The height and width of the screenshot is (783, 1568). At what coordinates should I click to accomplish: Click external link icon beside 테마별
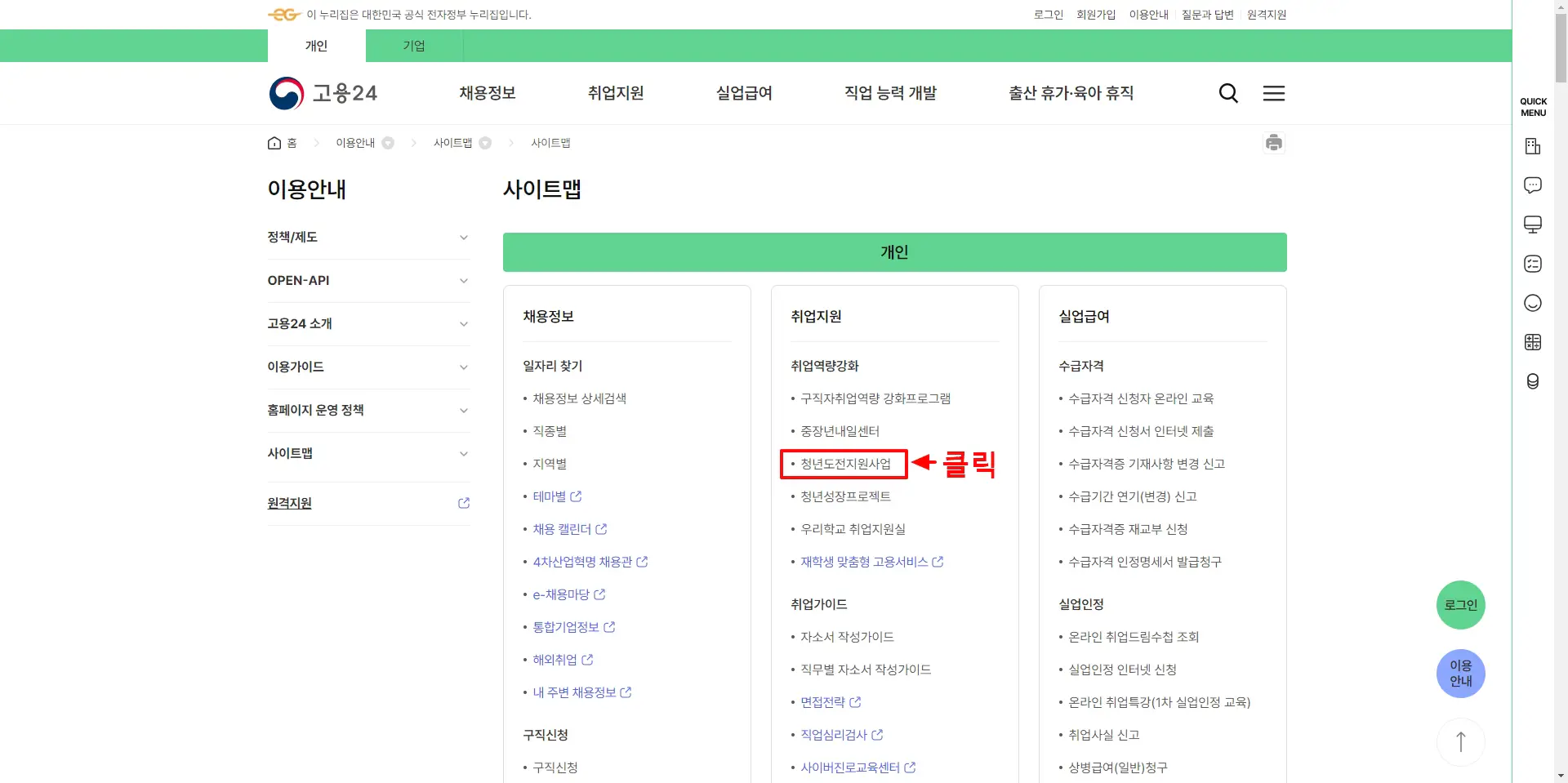(576, 496)
